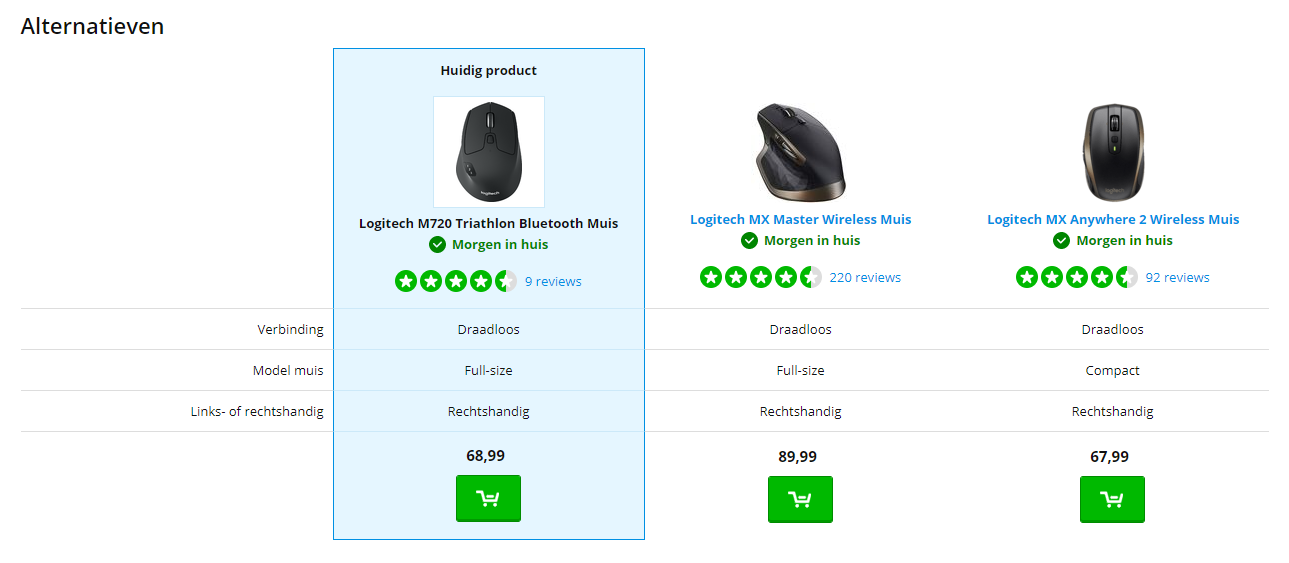
Task: Open Logitech MX Anywhere 2 Wireless Muis link
Action: [x=1112, y=219]
